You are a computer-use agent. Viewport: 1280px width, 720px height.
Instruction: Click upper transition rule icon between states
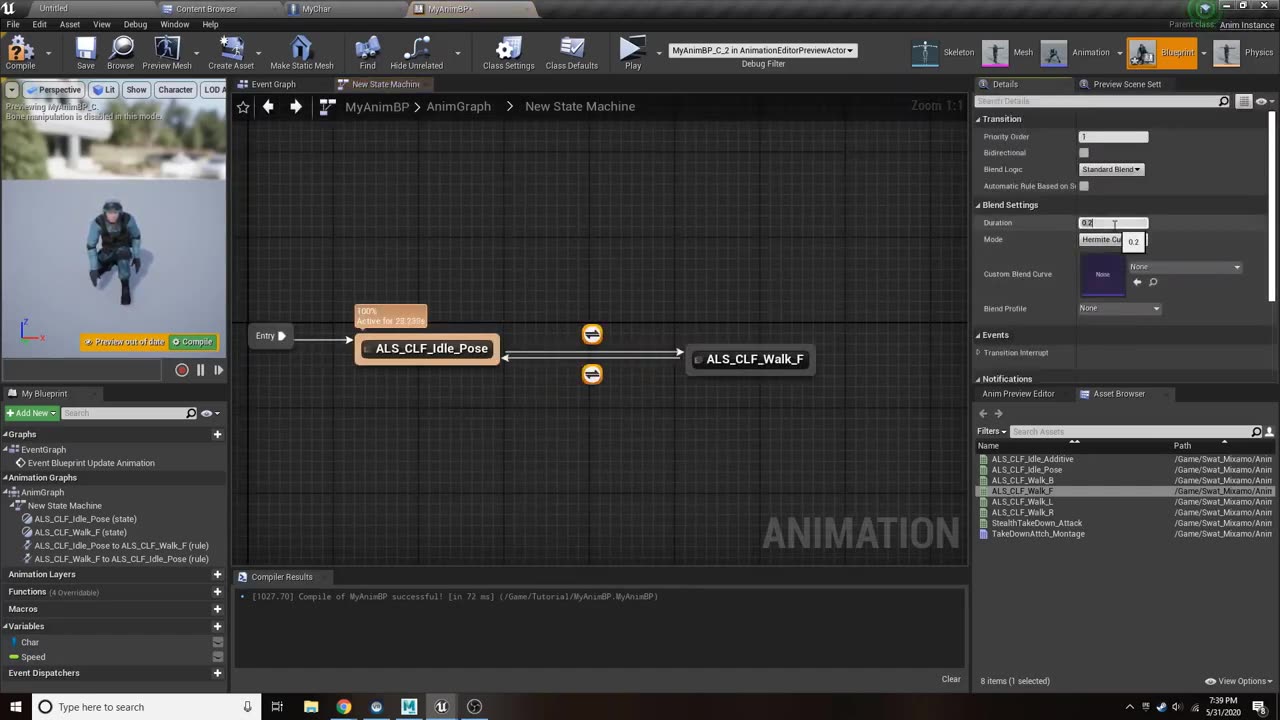coord(592,334)
